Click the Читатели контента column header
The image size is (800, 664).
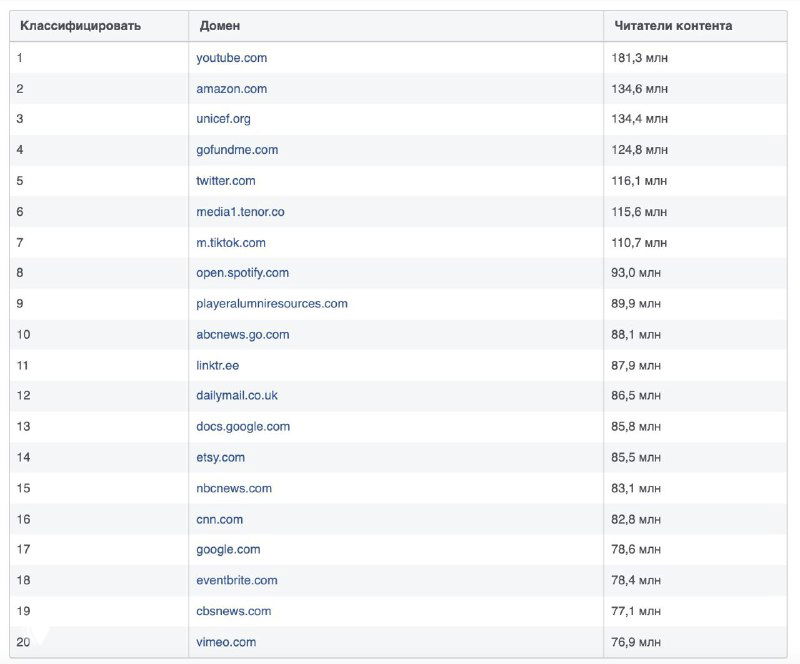coord(673,26)
